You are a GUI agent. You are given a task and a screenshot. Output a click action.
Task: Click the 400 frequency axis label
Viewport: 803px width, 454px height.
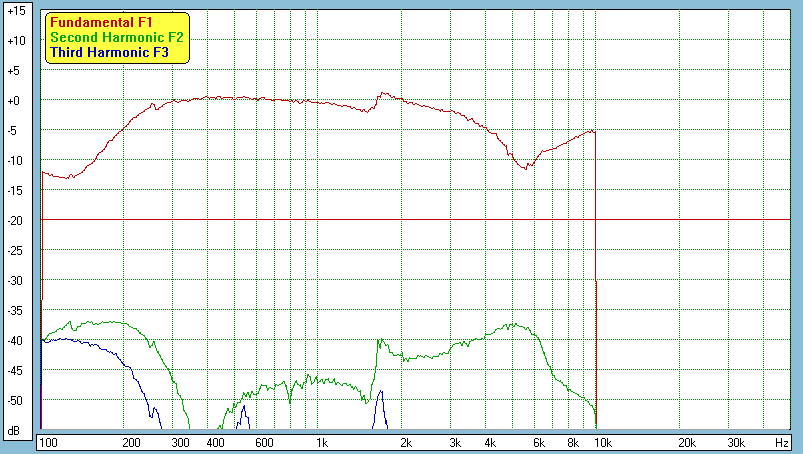coord(215,442)
